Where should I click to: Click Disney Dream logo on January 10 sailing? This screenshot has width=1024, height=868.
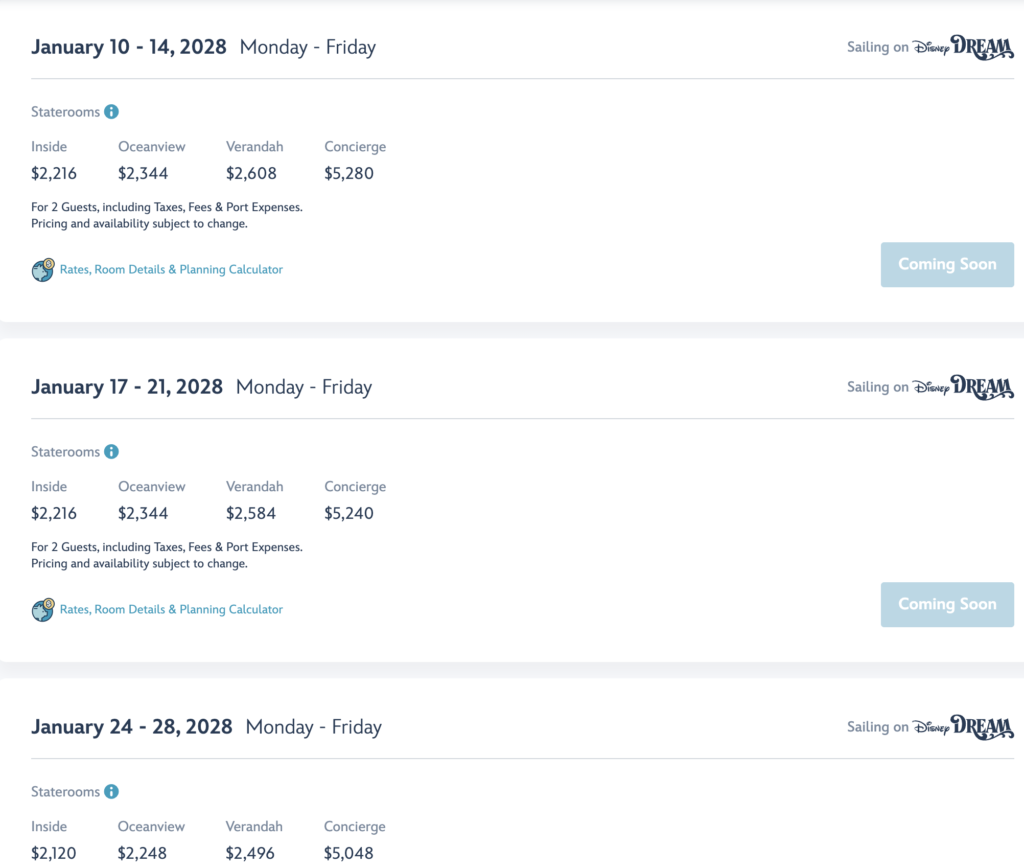coord(963,47)
